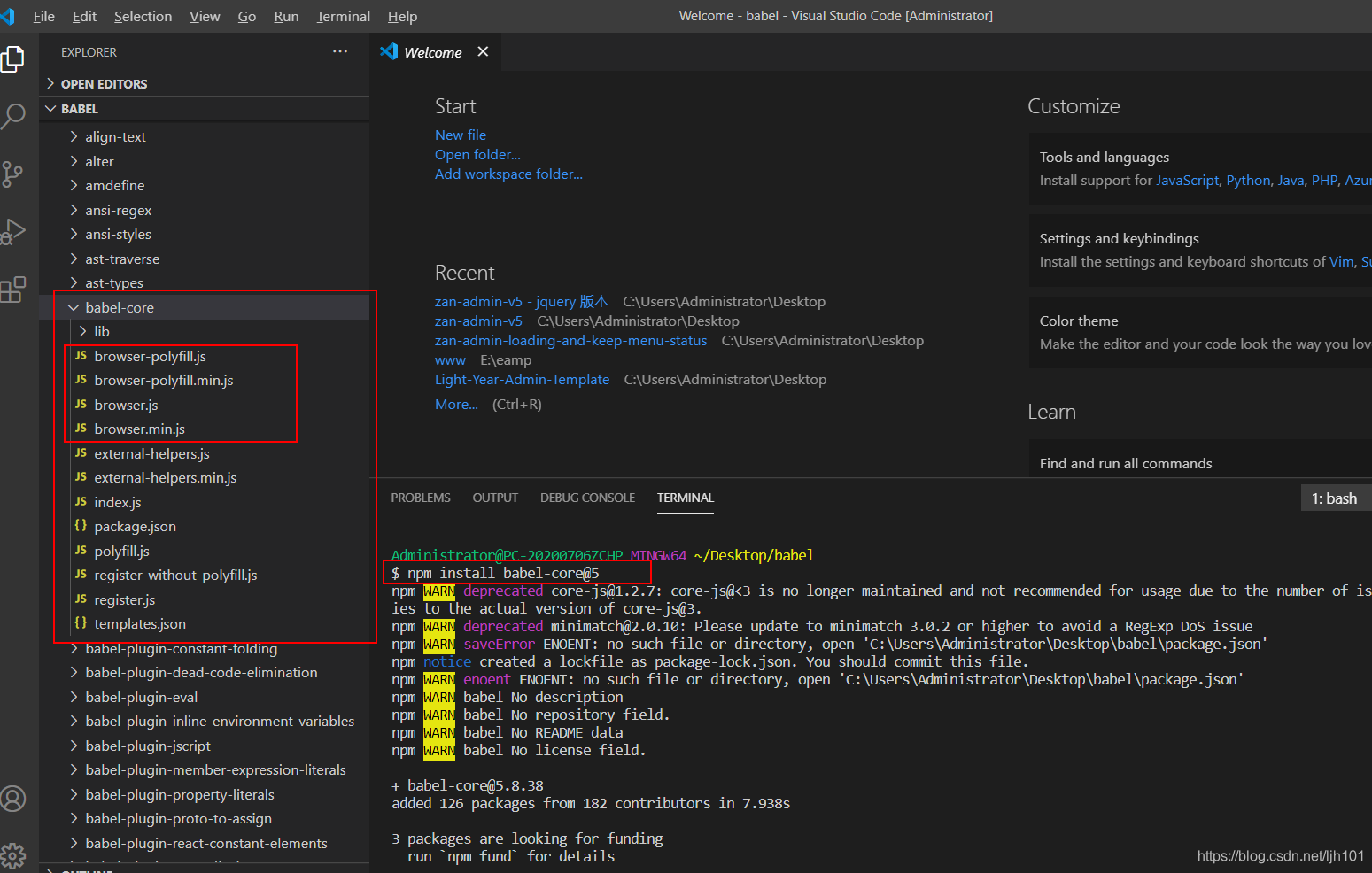Open the Edit menu

(x=84, y=16)
